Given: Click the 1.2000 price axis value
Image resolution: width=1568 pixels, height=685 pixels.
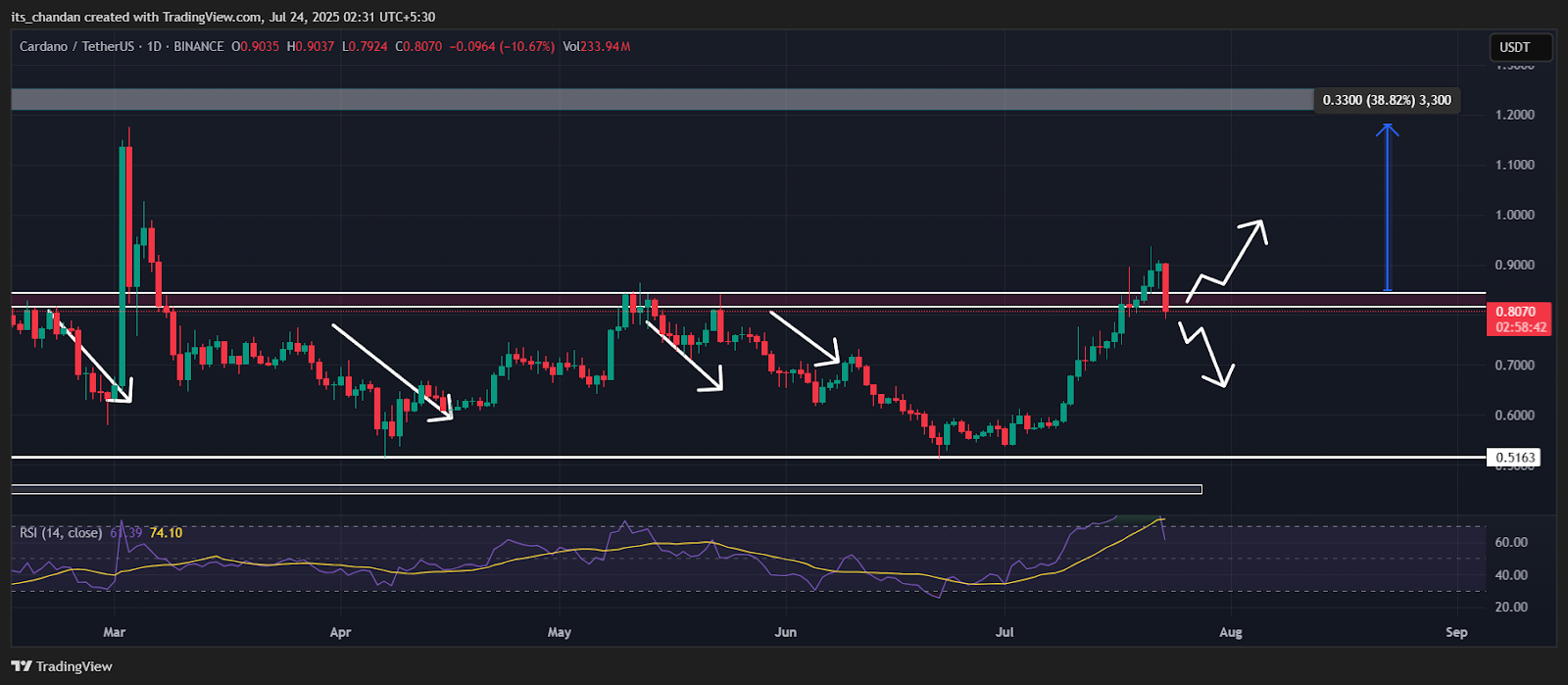Looking at the screenshot, I should pyautogui.click(x=1515, y=115).
